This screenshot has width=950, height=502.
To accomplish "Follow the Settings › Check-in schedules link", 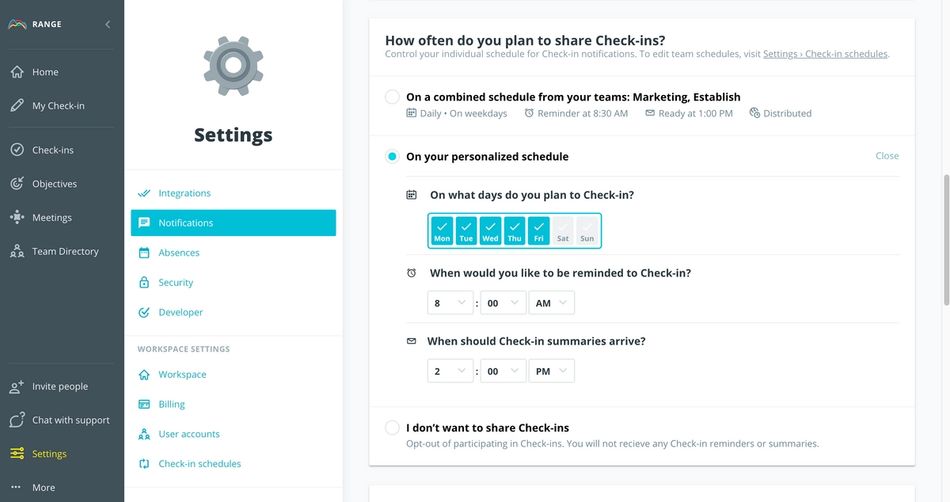I will (x=825, y=54).
